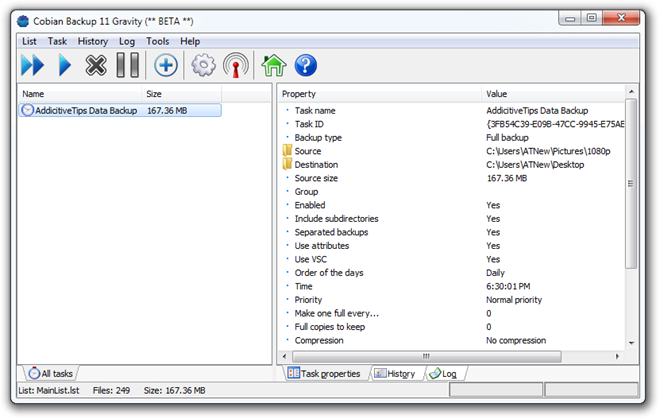Select the Use VSC property row
Image resolution: width=660 pixels, height=419 pixels.
[x=452, y=259]
